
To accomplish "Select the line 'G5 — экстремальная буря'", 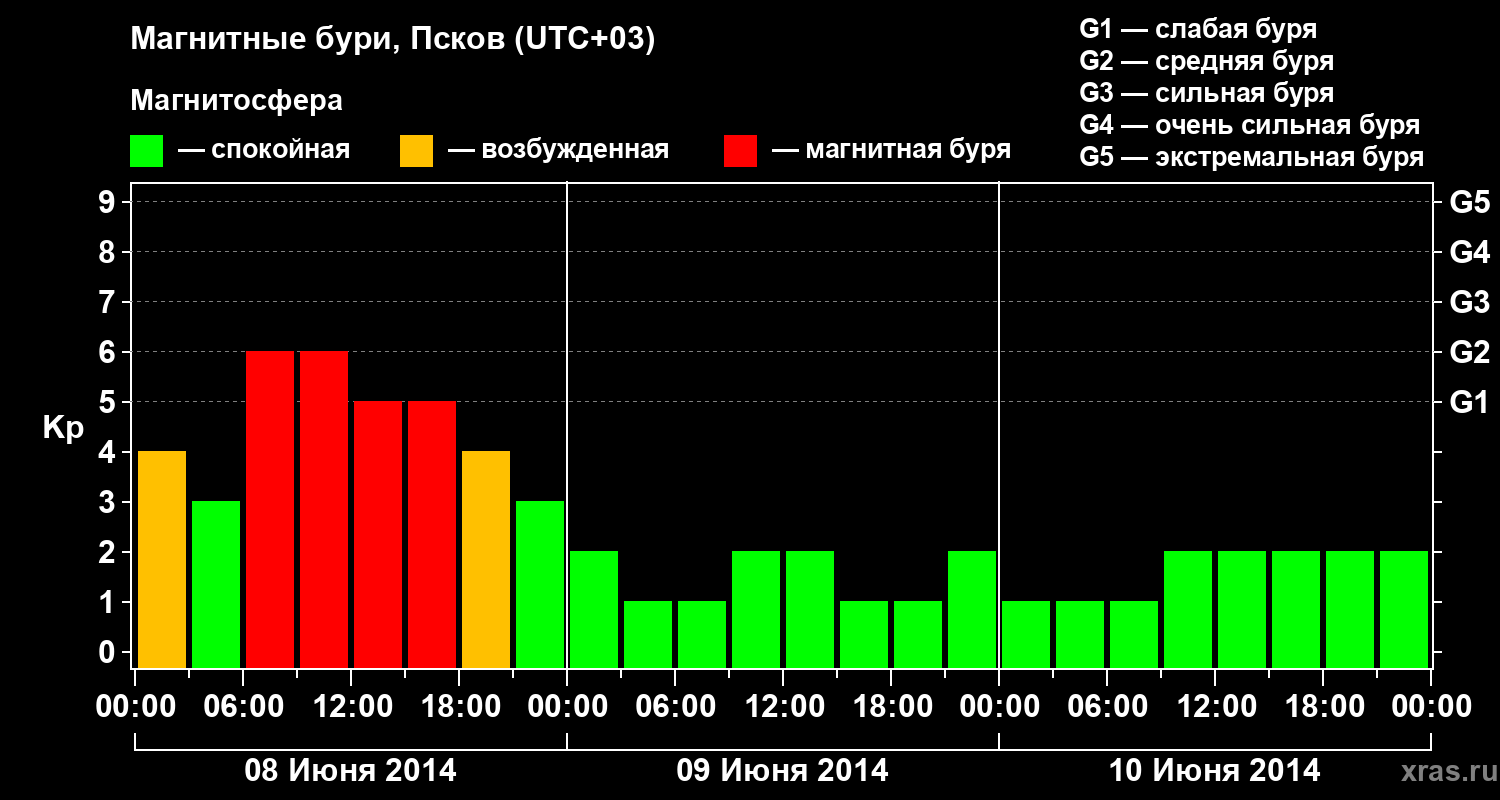I will [1252, 157].
